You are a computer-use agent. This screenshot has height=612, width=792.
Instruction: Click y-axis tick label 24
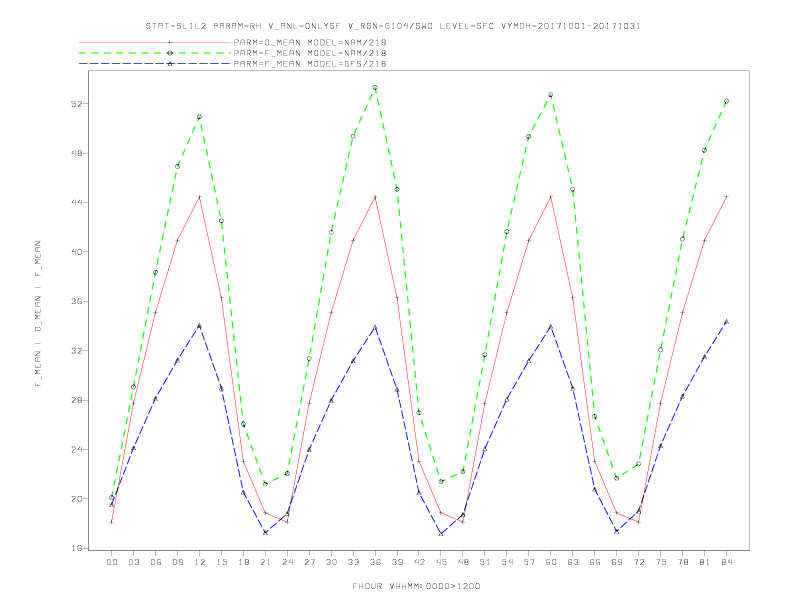tap(78, 449)
